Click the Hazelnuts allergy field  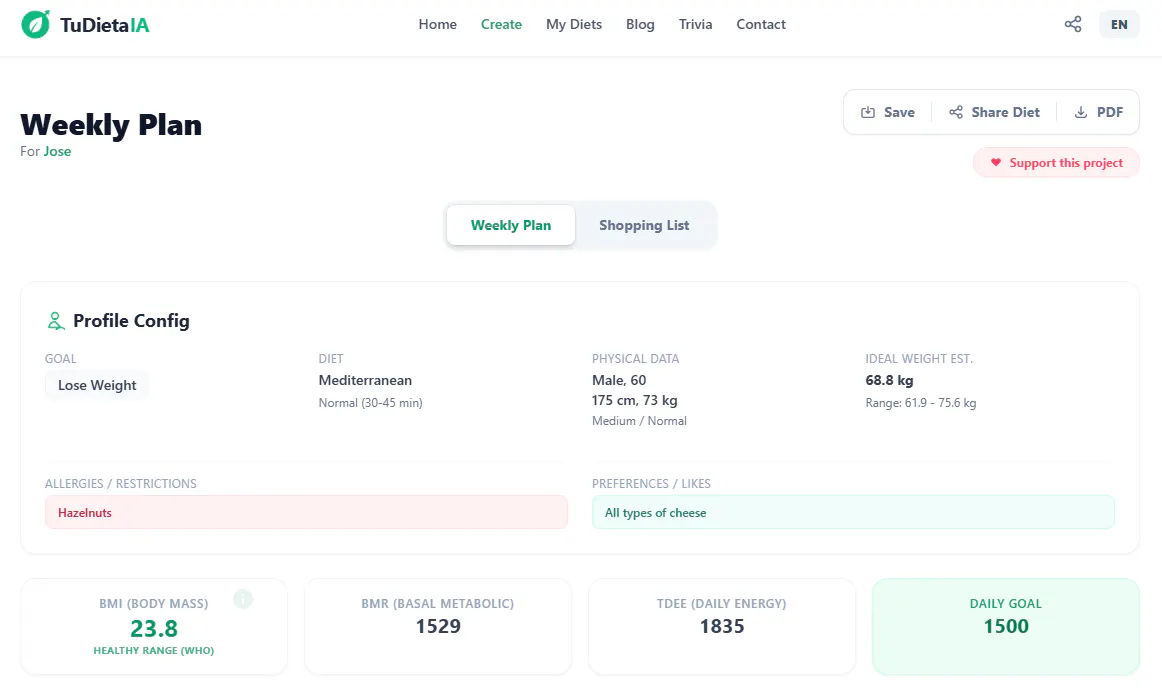pyautogui.click(x=306, y=512)
